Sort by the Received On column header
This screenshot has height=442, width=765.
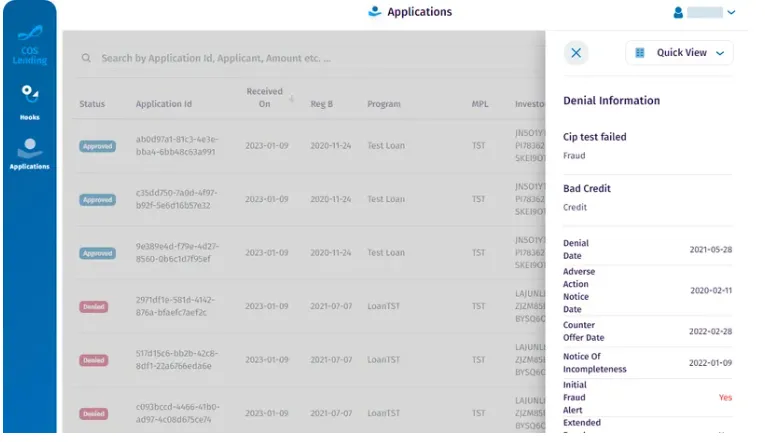(x=264, y=98)
